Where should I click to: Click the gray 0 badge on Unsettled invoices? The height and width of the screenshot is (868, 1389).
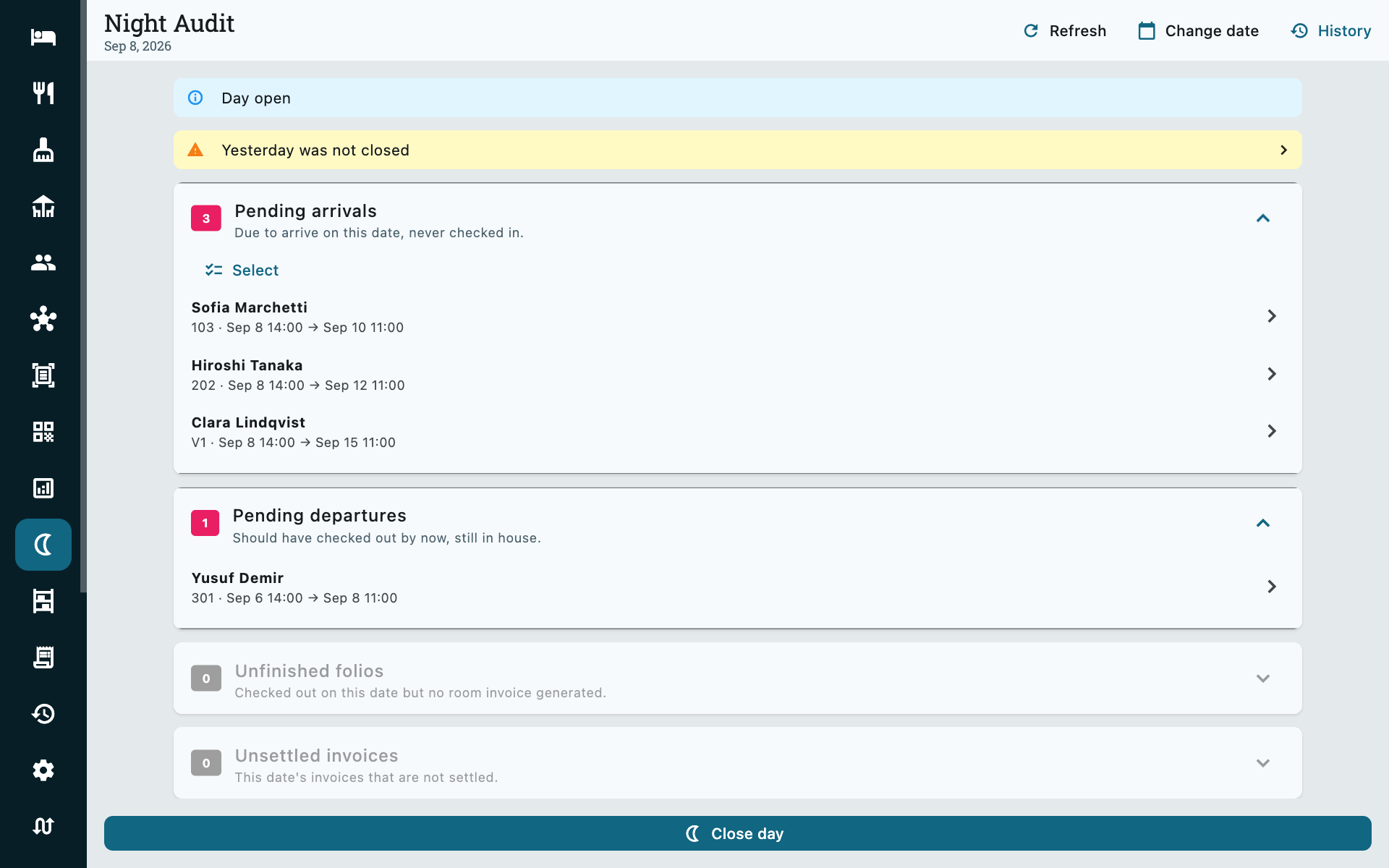click(206, 763)
